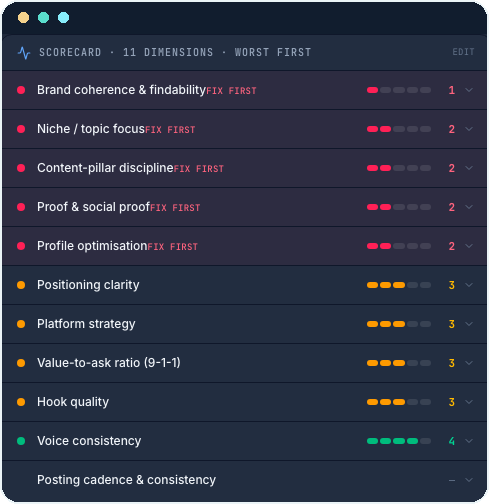
Task: Click the yellow window control dot
Action: pyautogui.click(x=23, y=17)
